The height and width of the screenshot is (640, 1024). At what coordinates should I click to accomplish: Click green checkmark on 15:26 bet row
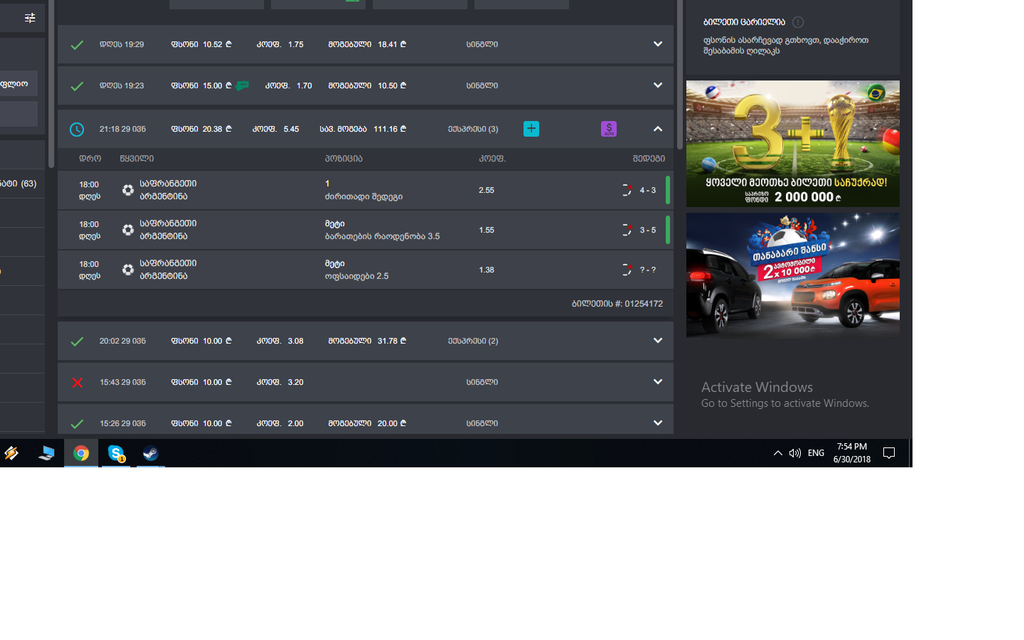[x=77, y=423]
